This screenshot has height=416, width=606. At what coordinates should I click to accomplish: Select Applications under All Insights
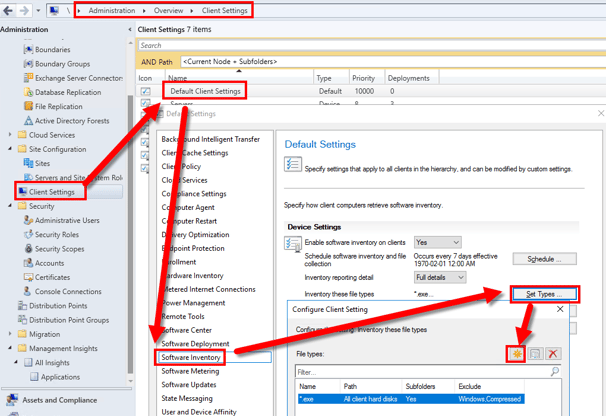point(60,377)
